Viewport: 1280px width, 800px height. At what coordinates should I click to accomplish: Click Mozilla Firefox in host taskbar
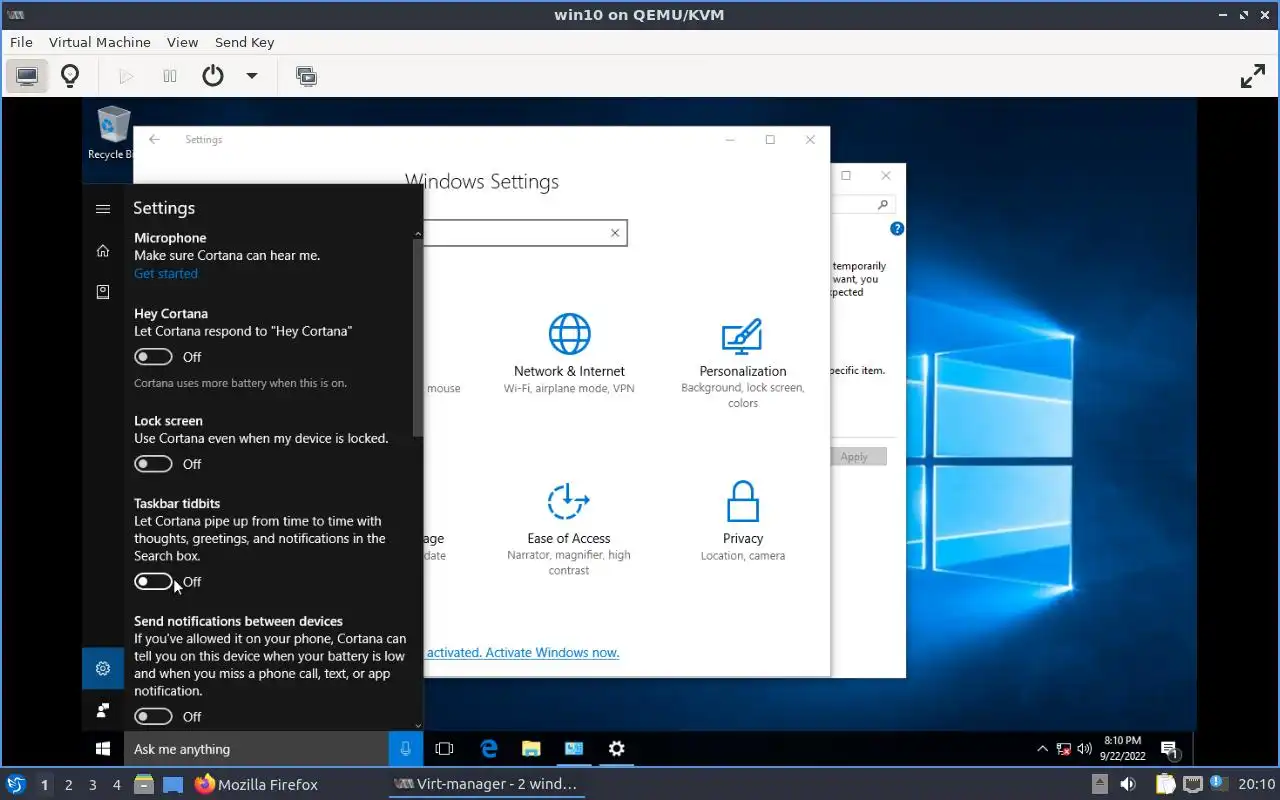click(257, 784)
